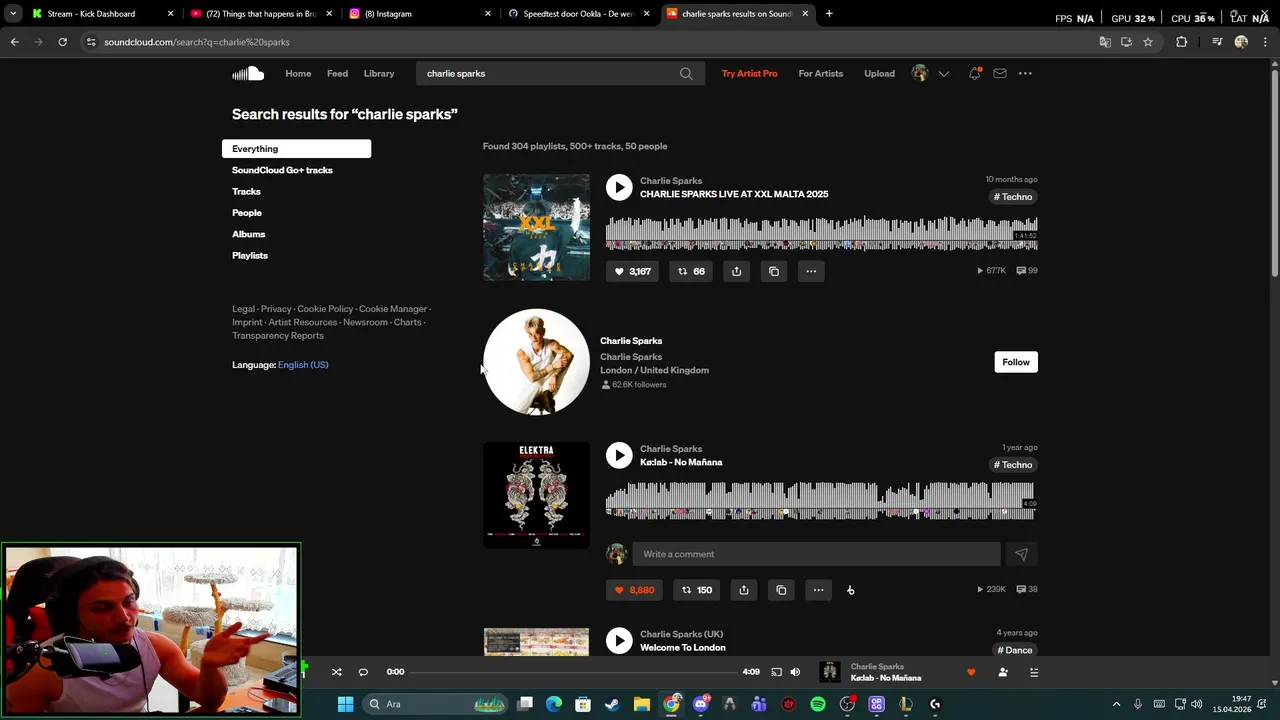Screen dimensions: 1280x720
Task: Click the SoundCloud logo
Action: 248,73
